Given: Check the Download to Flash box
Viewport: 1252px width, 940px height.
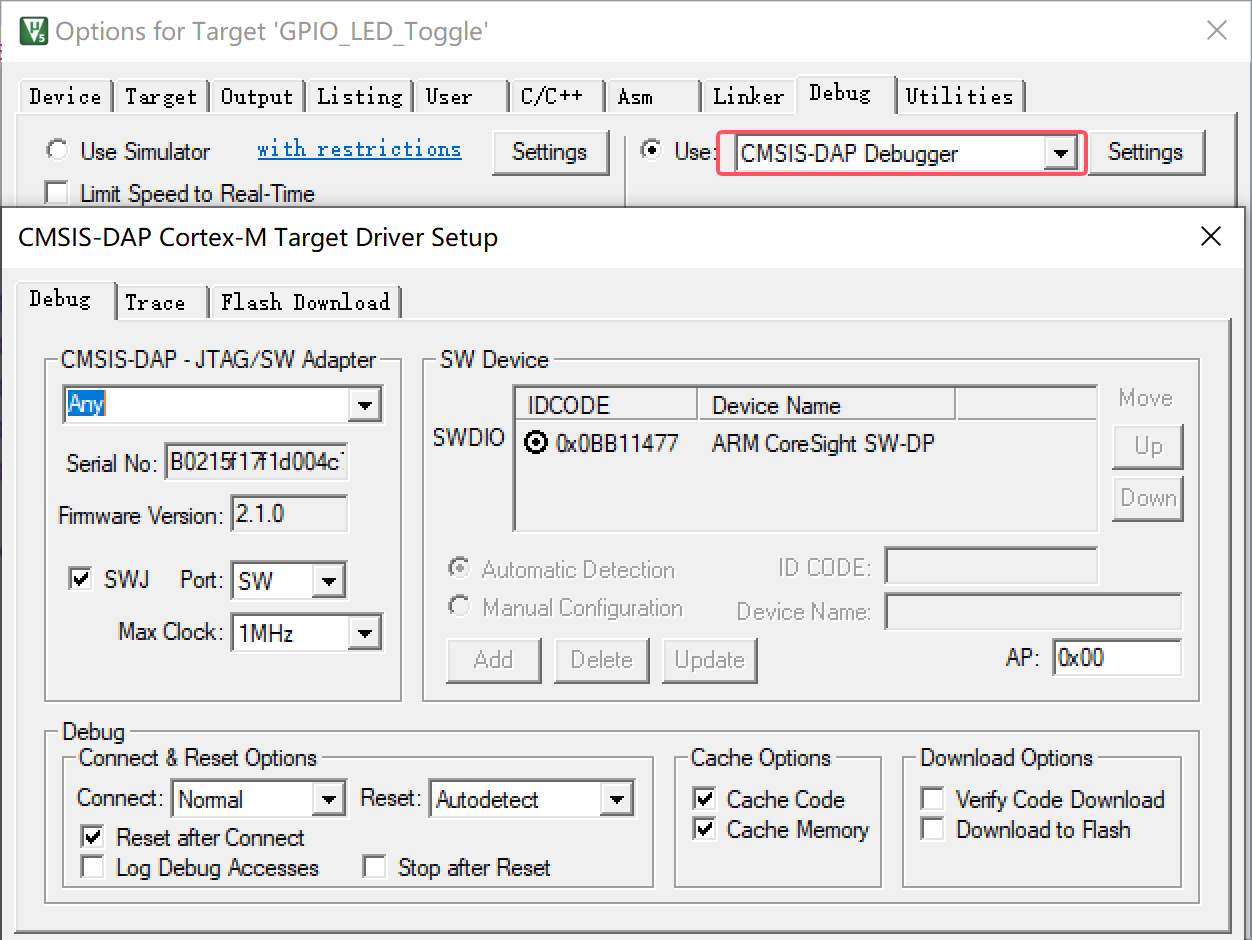Looking at the screenshot, I should (933, 829).
